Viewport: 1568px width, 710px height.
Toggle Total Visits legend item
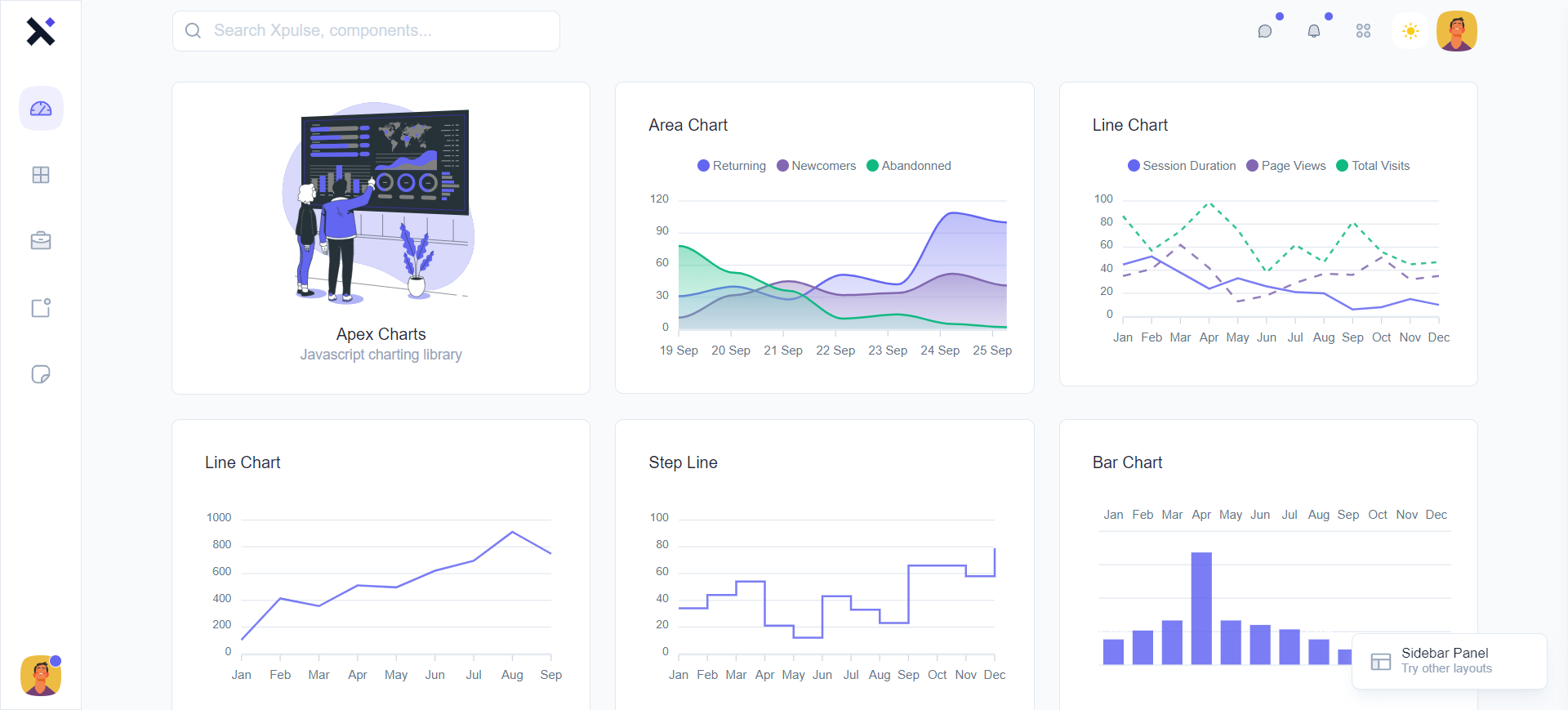click(x=1373, y=166)
